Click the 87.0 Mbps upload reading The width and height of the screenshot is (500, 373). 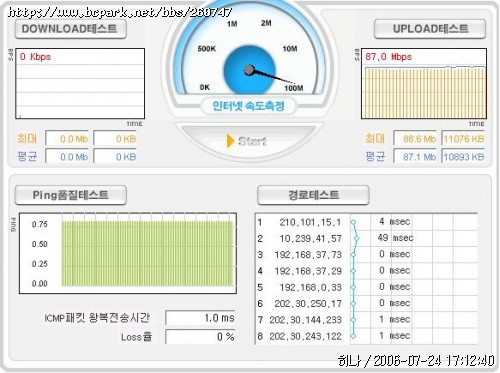(389, 57)
